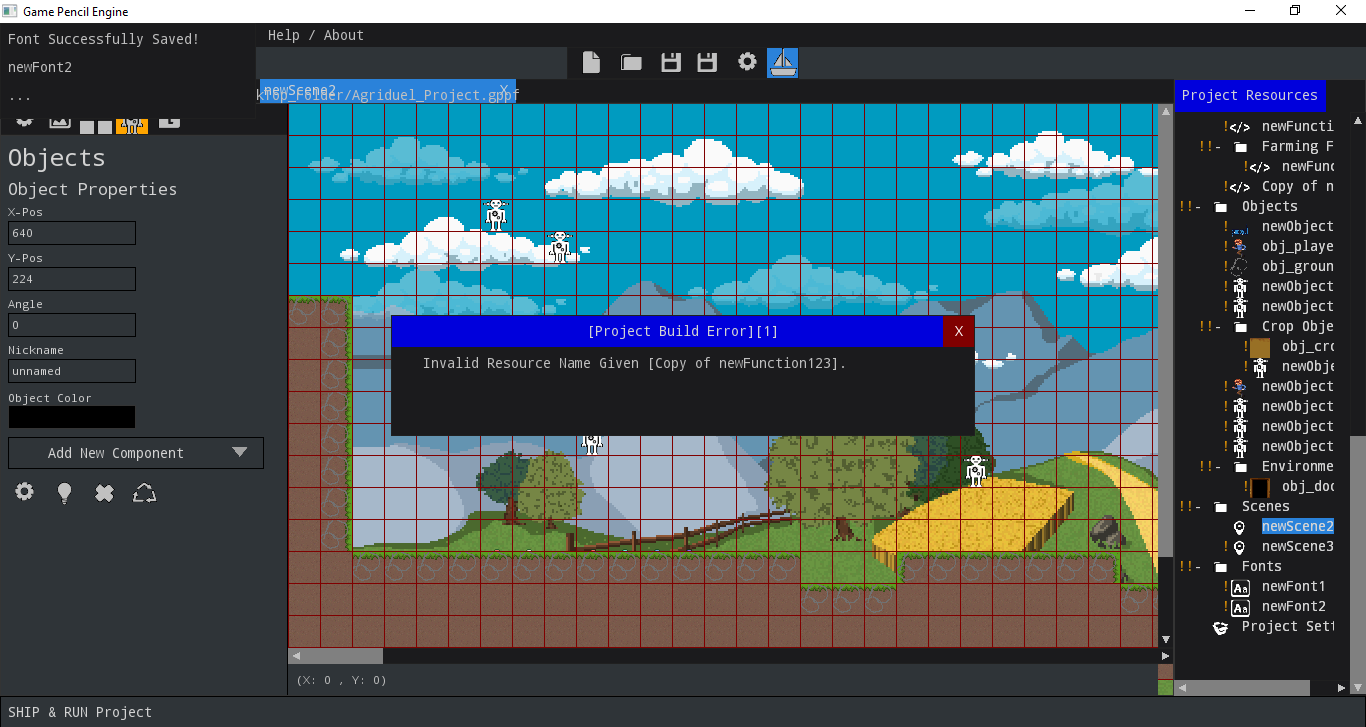The height and width of the screenshot is (727, 1366).
Task: Click newScene3 map-pin icon
Action: point(1240,547)
